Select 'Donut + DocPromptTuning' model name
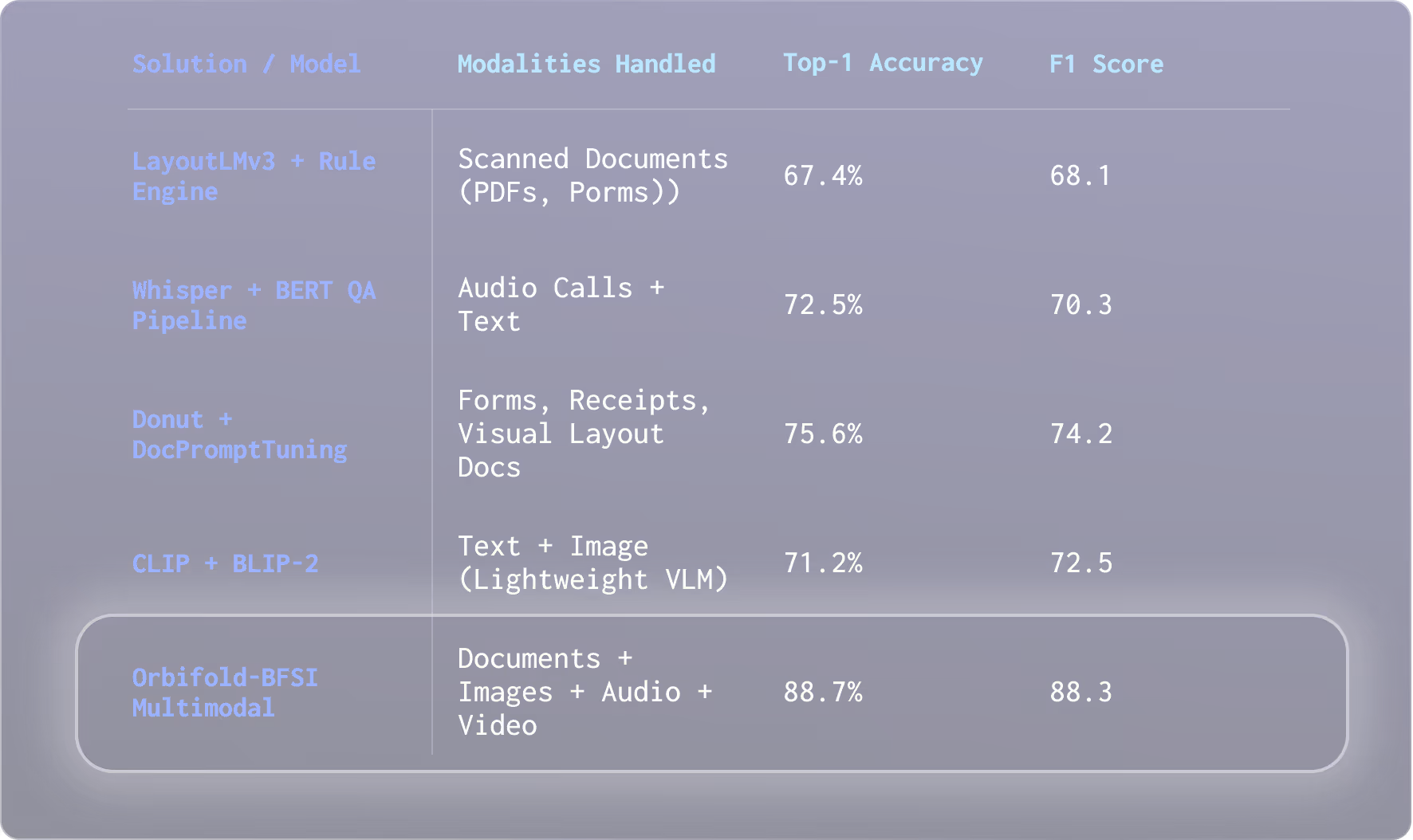Screen dimensions: 1413x840 tap(239, 434)
